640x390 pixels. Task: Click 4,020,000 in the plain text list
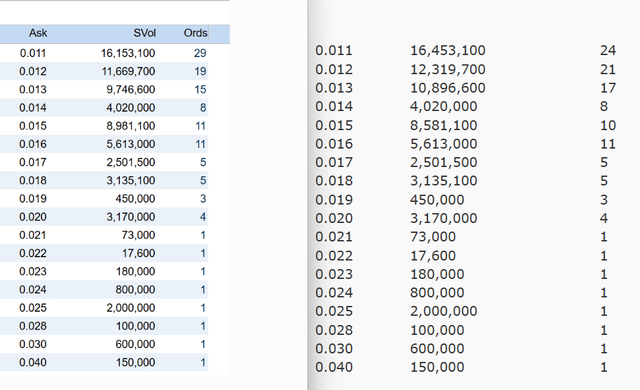444,106
